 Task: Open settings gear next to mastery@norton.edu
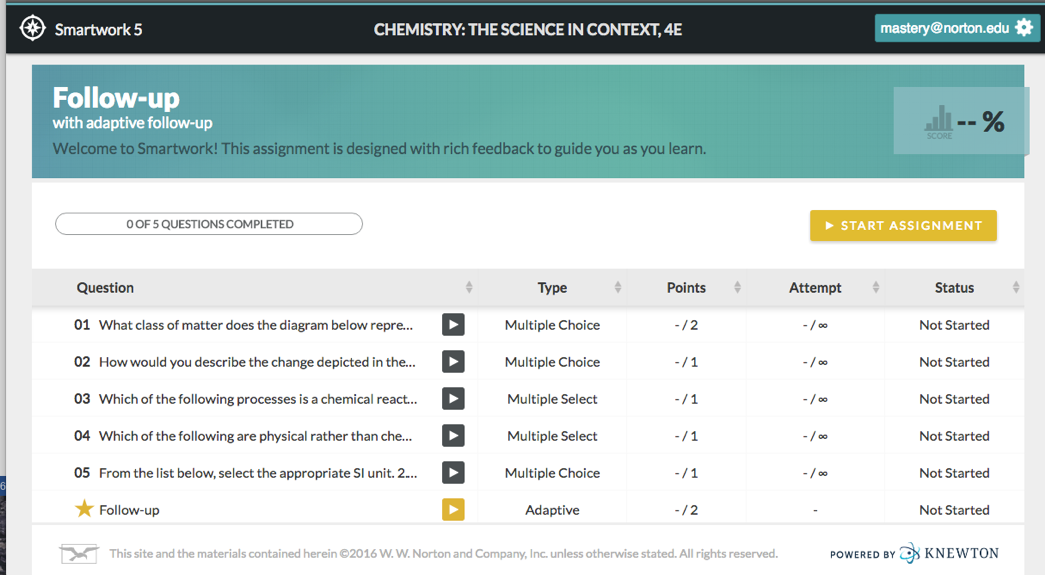pos(1024,28)
